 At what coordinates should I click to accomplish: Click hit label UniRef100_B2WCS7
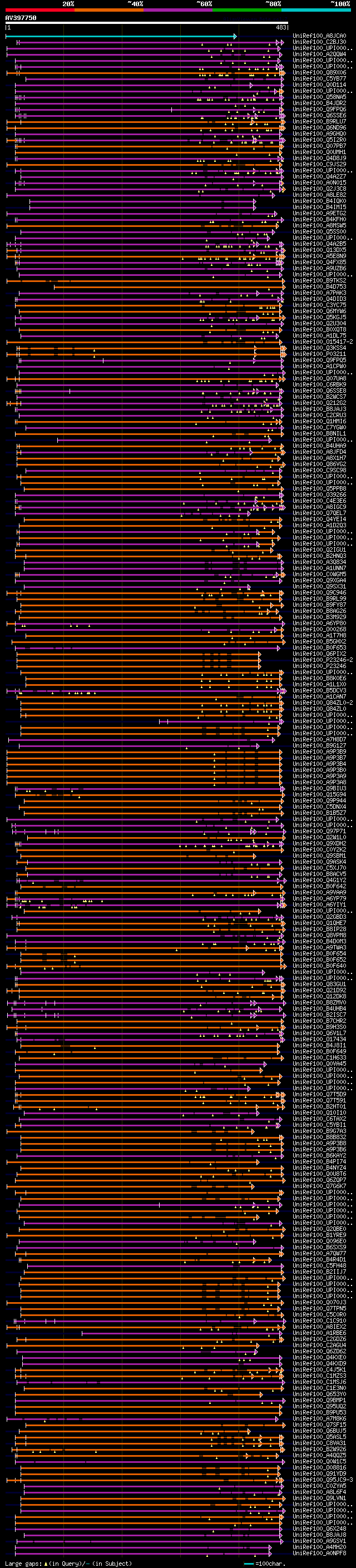click(319, 397)
